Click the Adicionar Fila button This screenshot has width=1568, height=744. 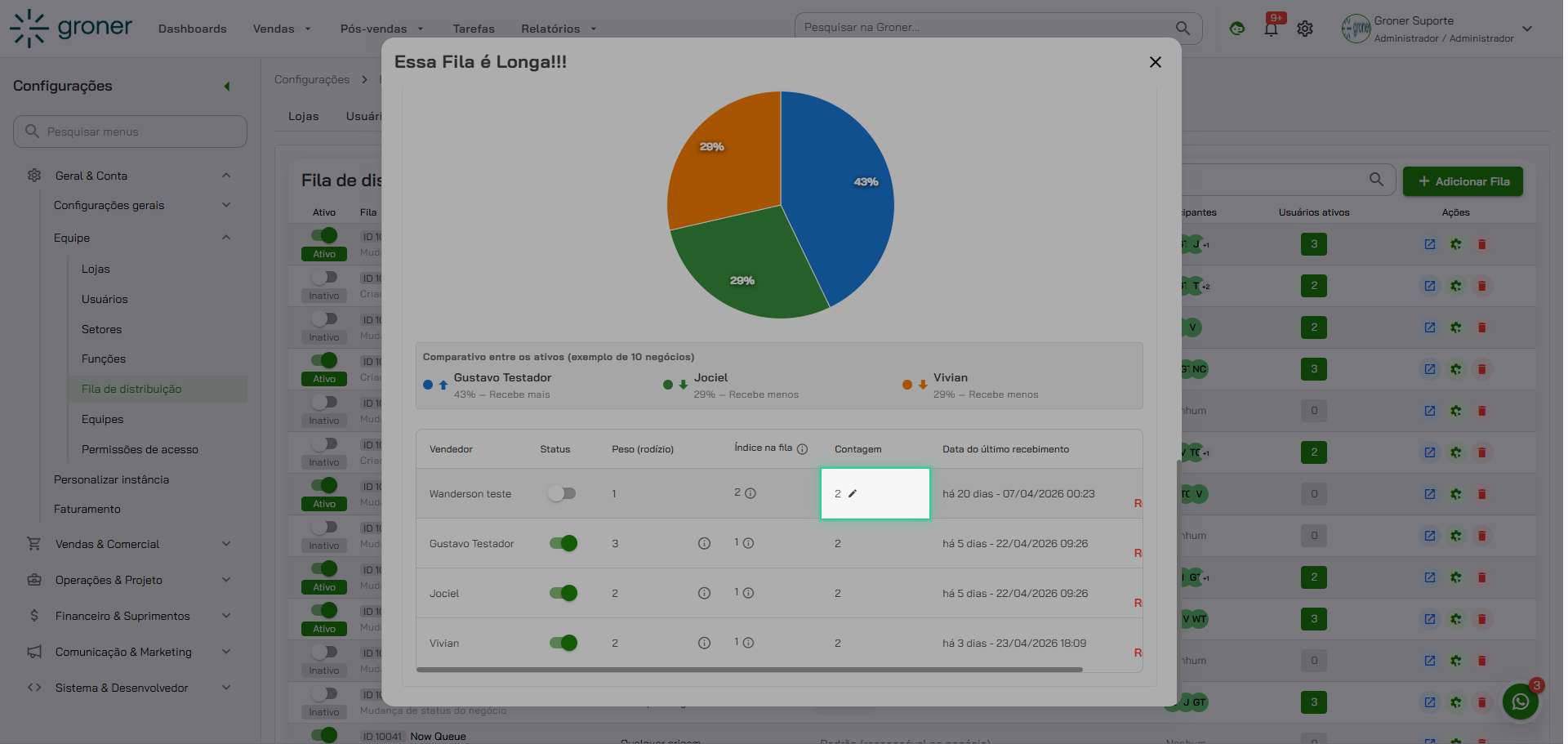[x=1463, y=181]
